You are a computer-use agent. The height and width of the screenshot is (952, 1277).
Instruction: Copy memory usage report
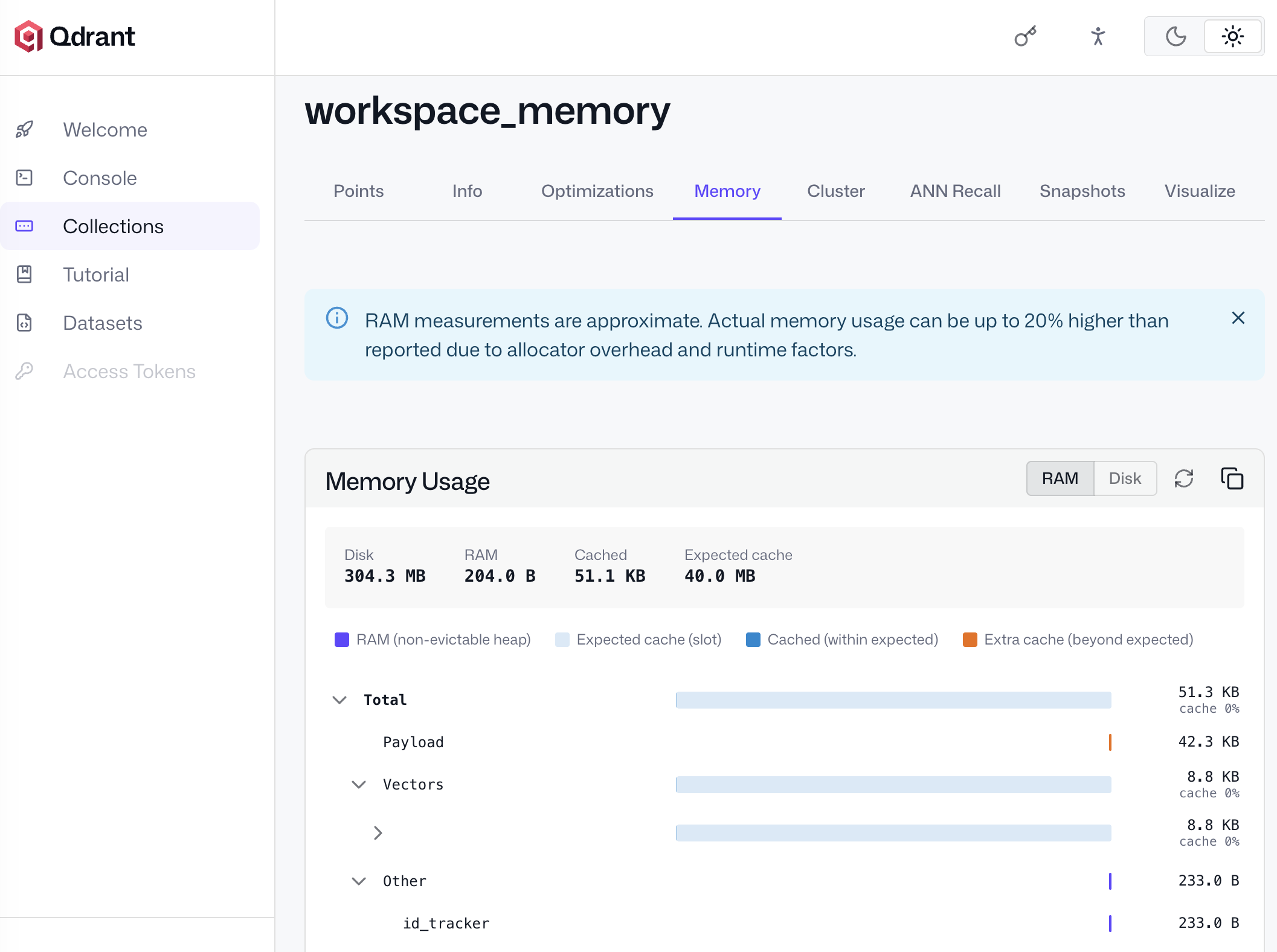point(1232,478)
